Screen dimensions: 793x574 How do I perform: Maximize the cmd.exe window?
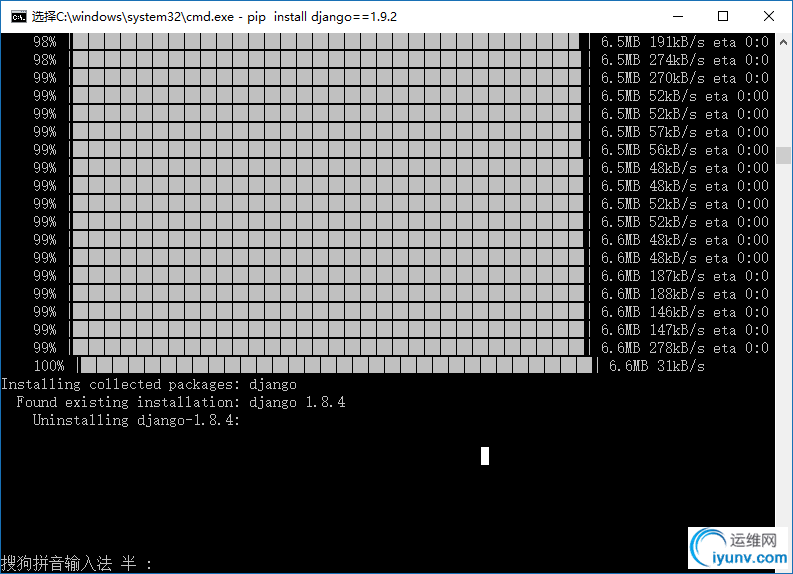click(723, 16)
